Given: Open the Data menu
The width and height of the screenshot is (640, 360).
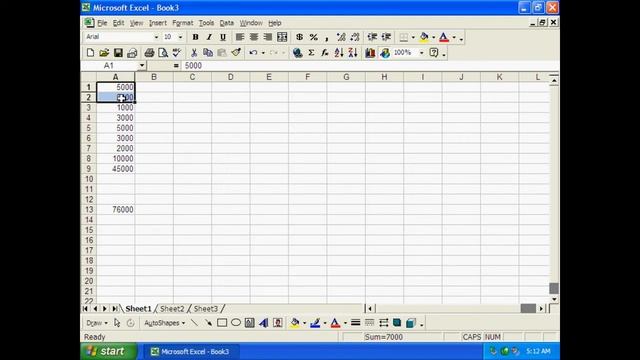Looking at the screenshot, I should click(227, 23).
